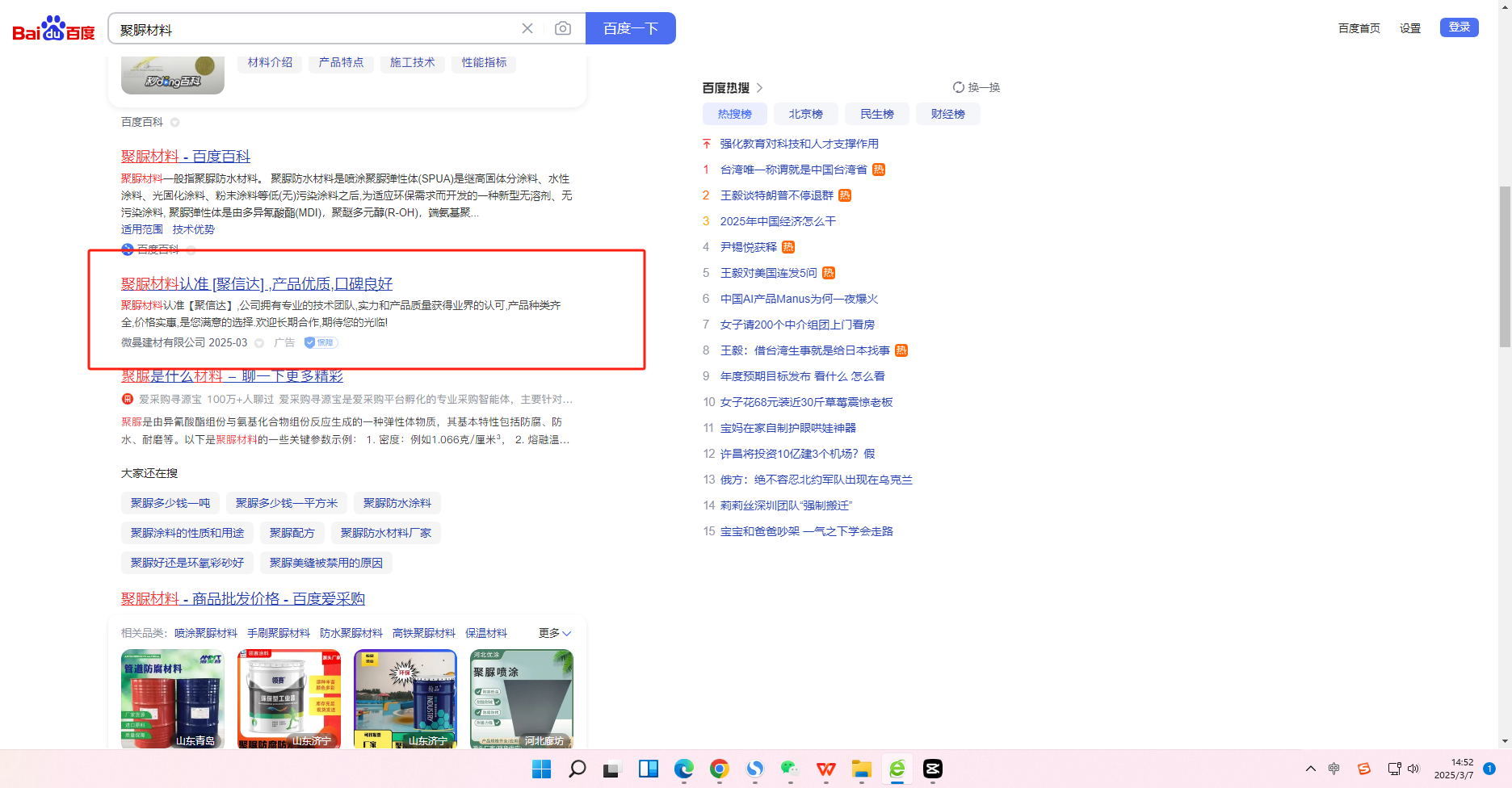Click the page vertical scrollbar
Image resolution: width=1512 pixels, height=788 pixels.
point(1504,266)
